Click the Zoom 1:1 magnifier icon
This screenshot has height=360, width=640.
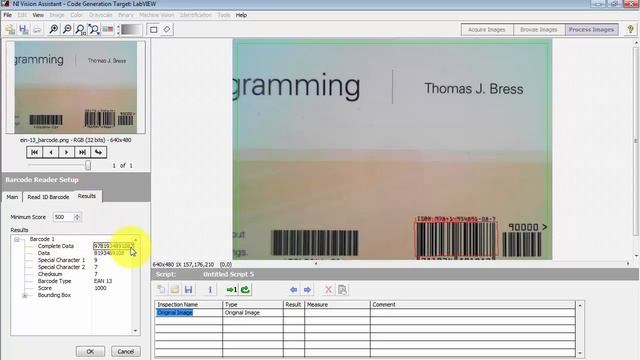(x=80, y=29)
